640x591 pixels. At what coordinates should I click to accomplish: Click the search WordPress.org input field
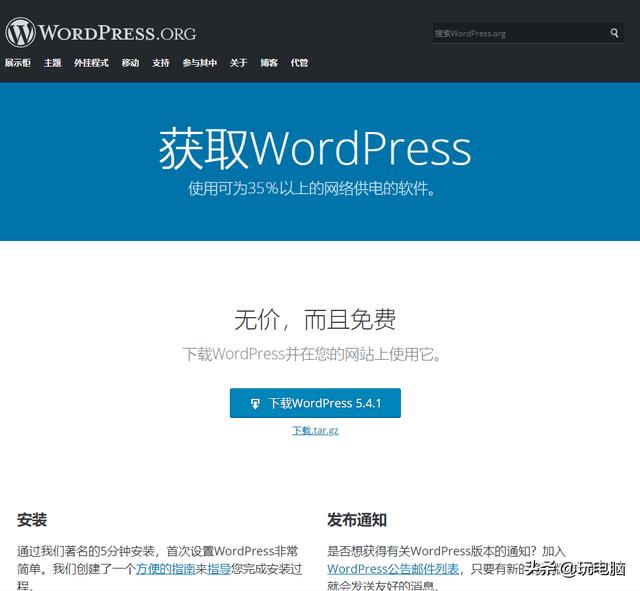(518, 33)
